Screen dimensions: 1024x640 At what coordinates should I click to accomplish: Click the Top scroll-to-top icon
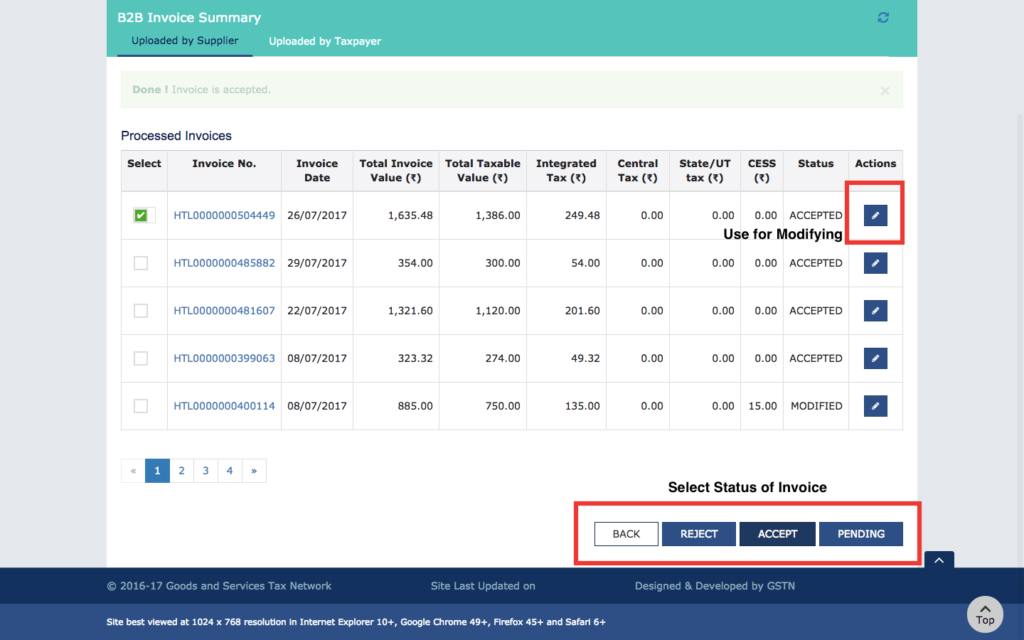click(x=985, y=614)
